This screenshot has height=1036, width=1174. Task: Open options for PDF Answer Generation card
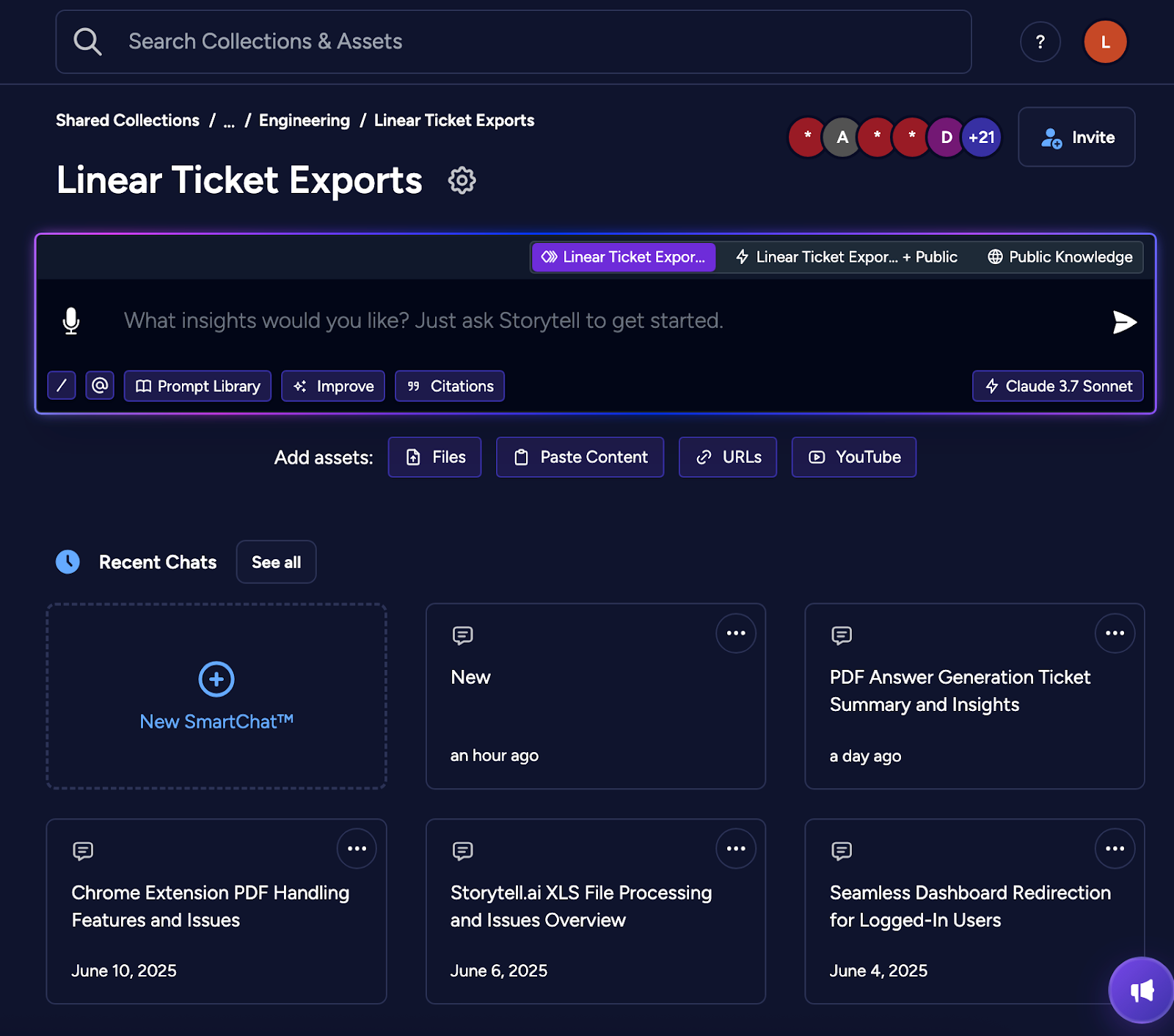(1115, 633)
